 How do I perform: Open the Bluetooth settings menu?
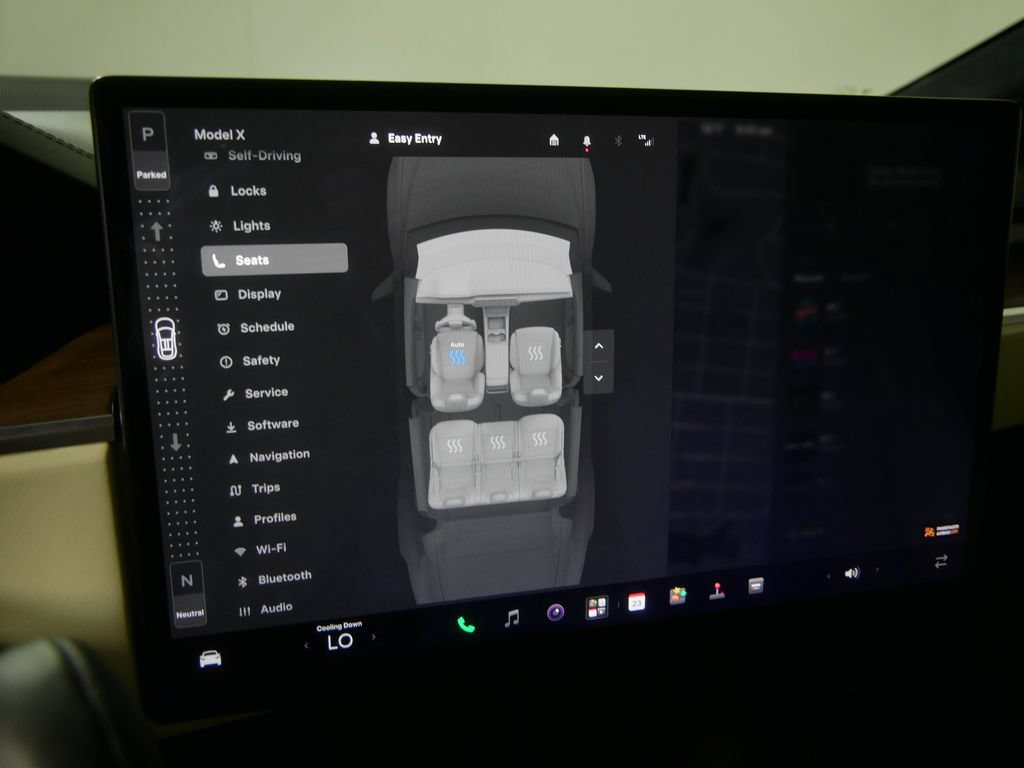point(274,579)
